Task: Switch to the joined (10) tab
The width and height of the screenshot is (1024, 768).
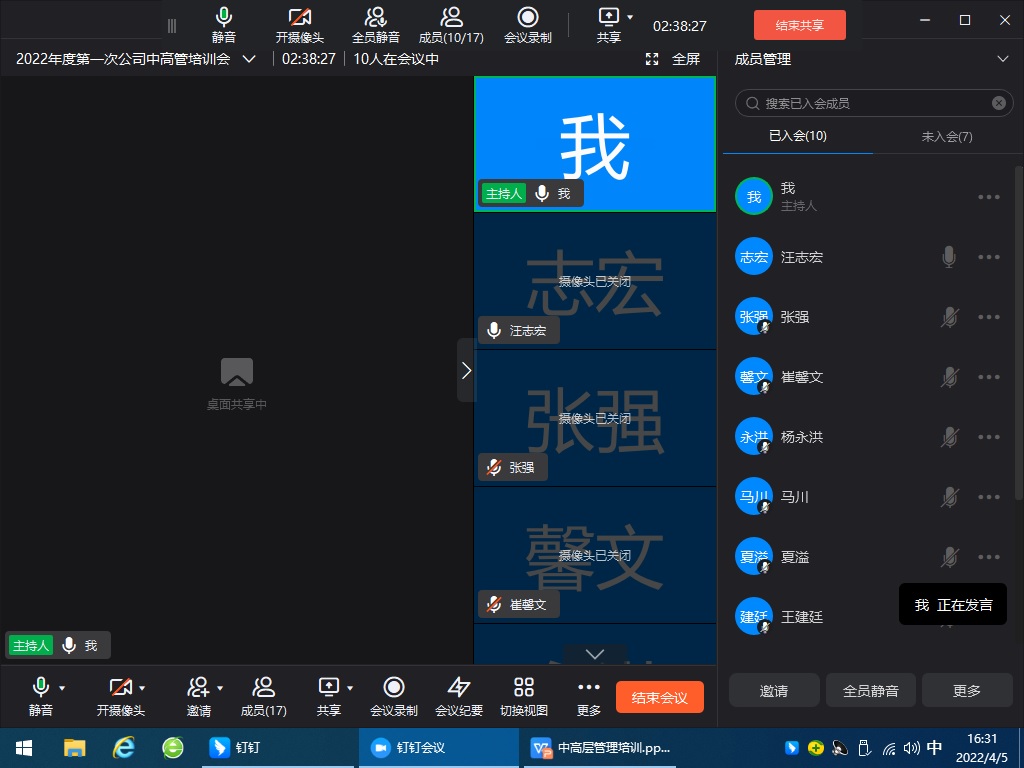Action: point(797,136)
